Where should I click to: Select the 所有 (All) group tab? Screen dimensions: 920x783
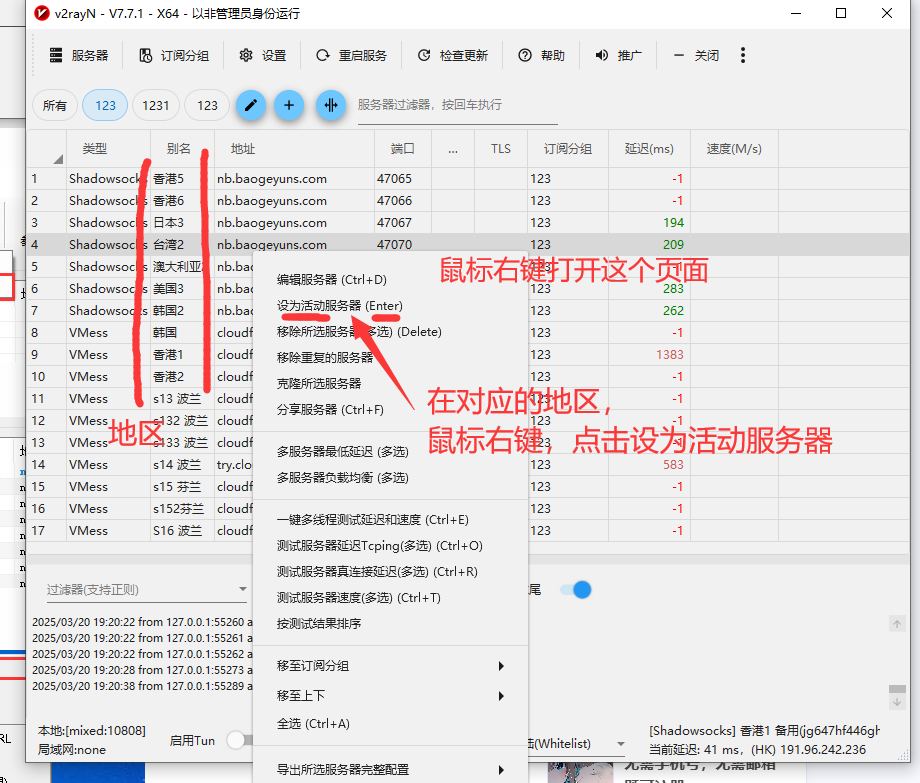pyautogui.click(x=55, y=105)
